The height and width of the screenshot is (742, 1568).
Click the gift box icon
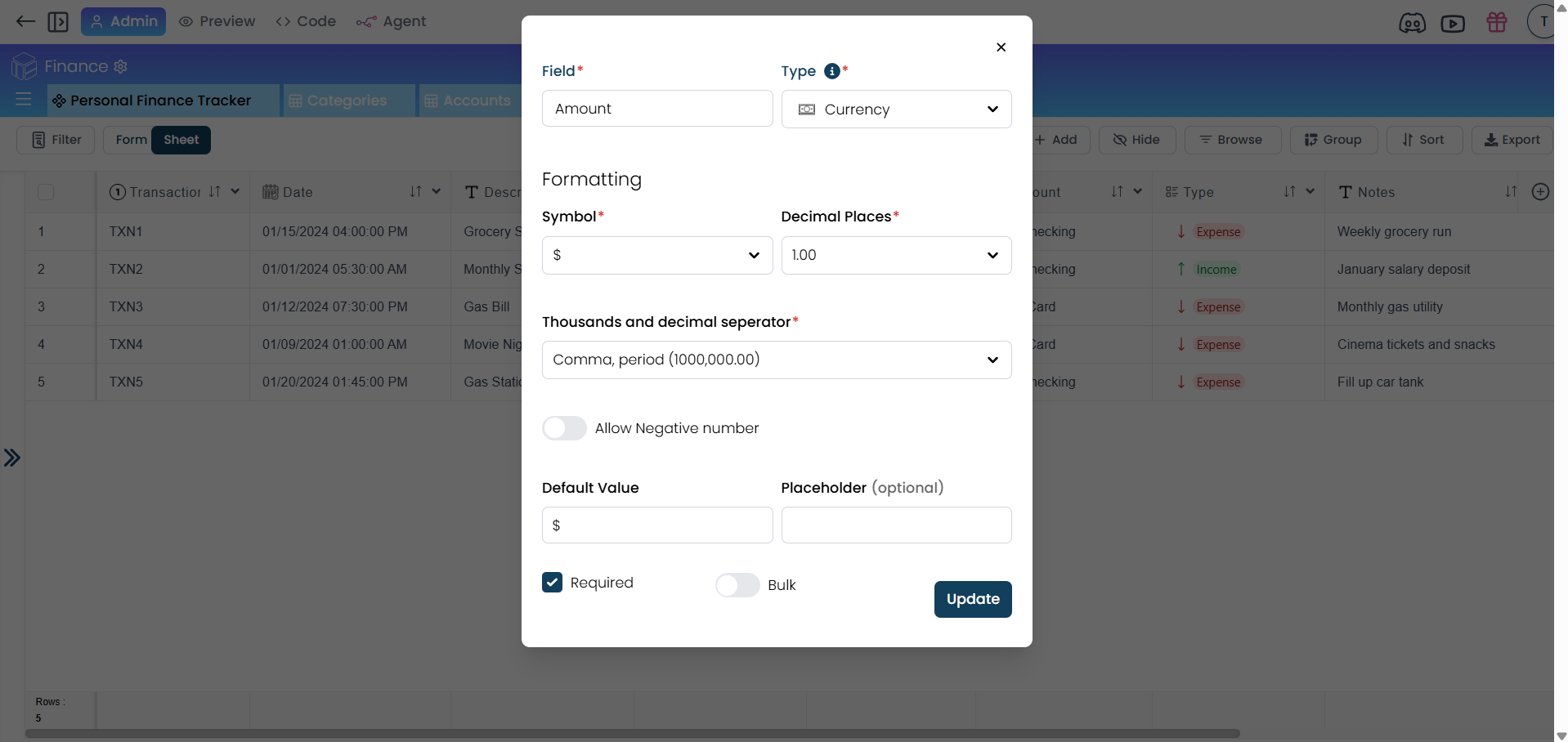[1496, 22]
